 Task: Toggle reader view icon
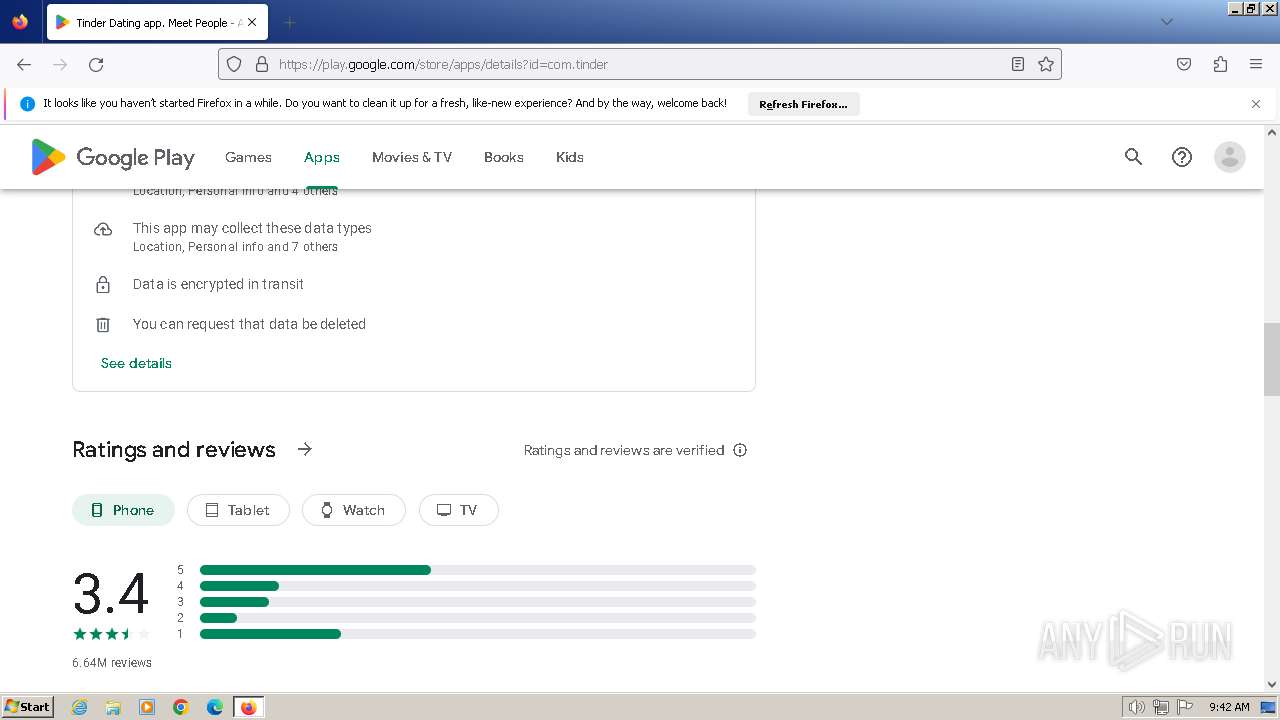tap(1018, 64)
